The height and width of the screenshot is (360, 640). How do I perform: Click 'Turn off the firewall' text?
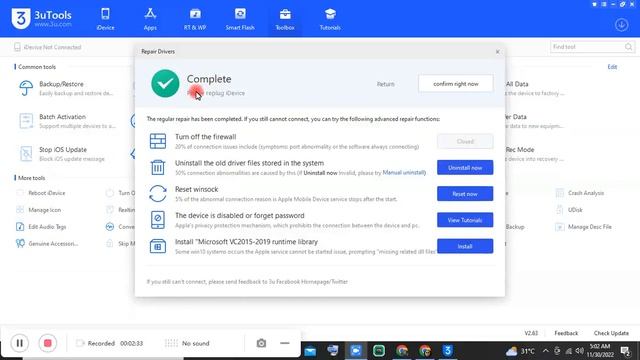205,137
